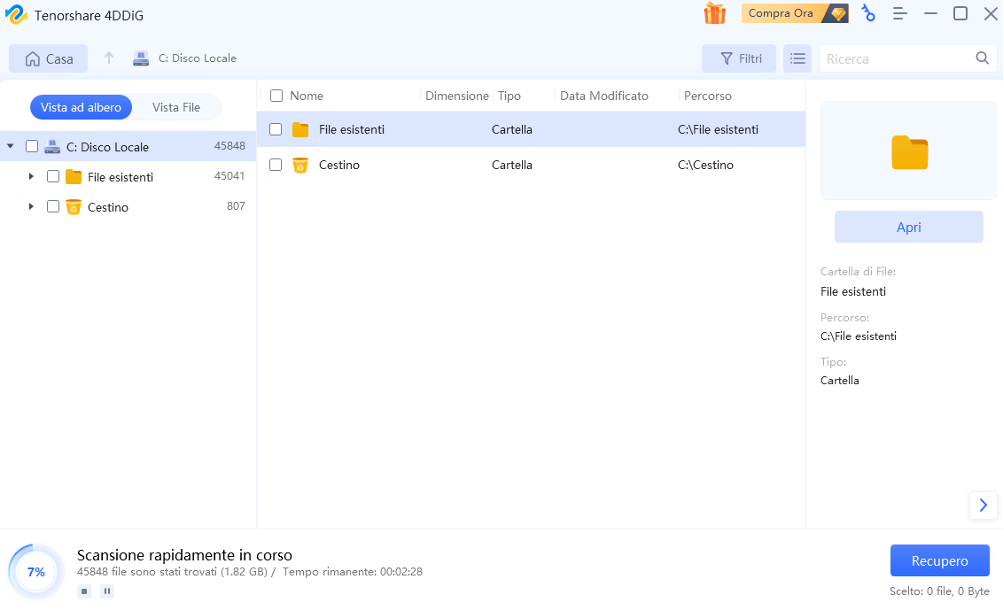Select C:\File esistenti path cell in list
This screenshot has height=610, width=1004.
[x=718, y=129]
